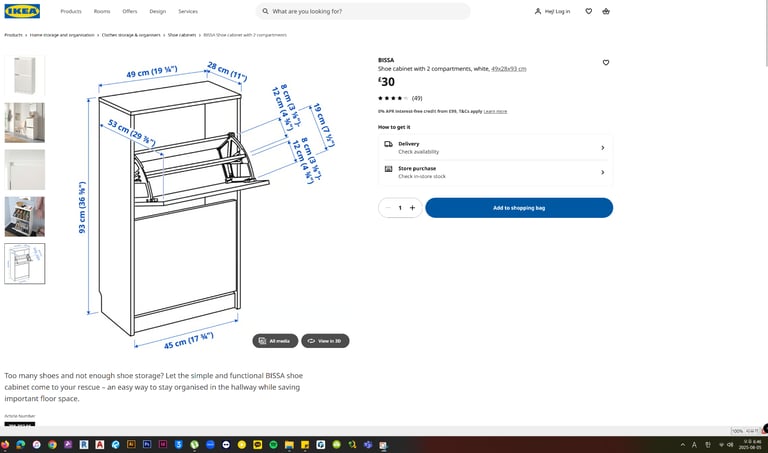Open the Offers menu
The height and width of the screenshot is (453, 768).
pos(130,11)
